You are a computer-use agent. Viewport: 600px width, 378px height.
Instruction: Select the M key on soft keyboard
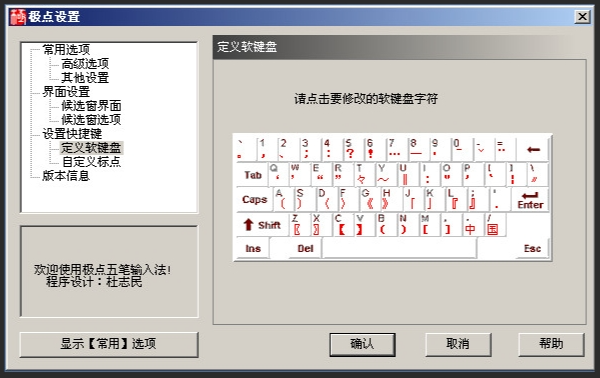pos(430,225)
